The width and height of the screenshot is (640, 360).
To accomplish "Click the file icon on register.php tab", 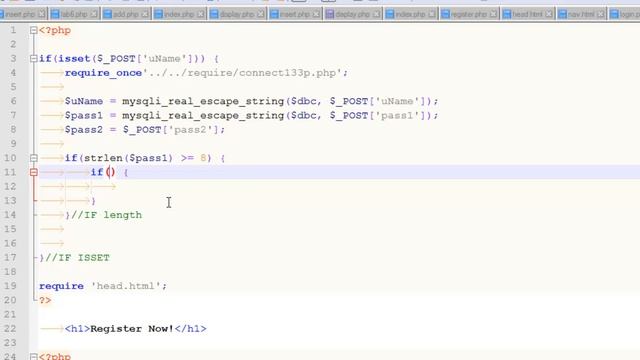I will tap(446, 14).
